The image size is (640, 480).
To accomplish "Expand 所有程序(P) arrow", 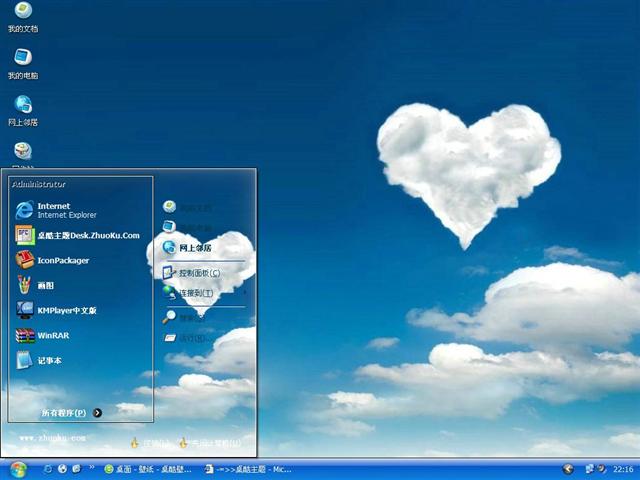I will tap(97, 413).
